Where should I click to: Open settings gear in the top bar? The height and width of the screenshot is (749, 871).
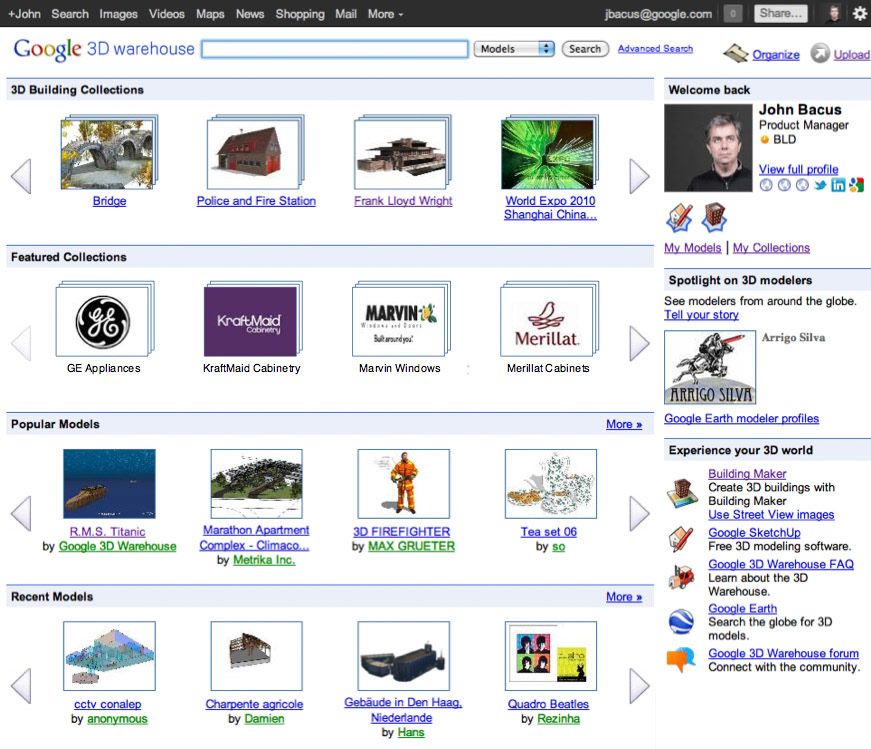click(859, 13)
